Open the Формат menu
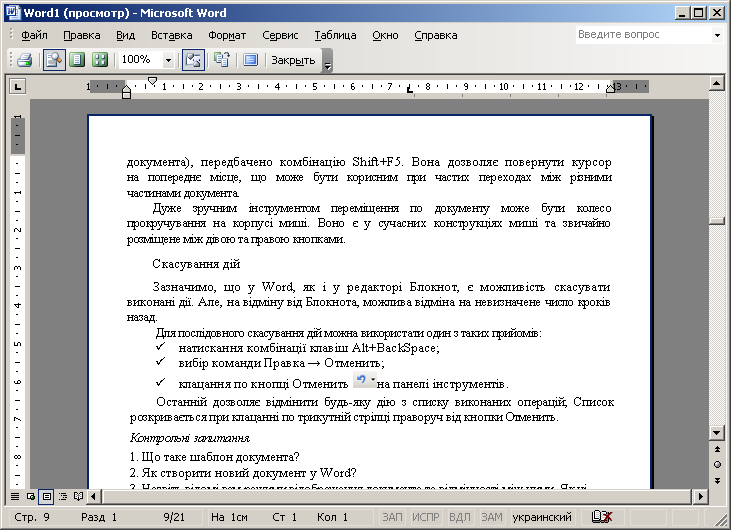 (227, 35)
